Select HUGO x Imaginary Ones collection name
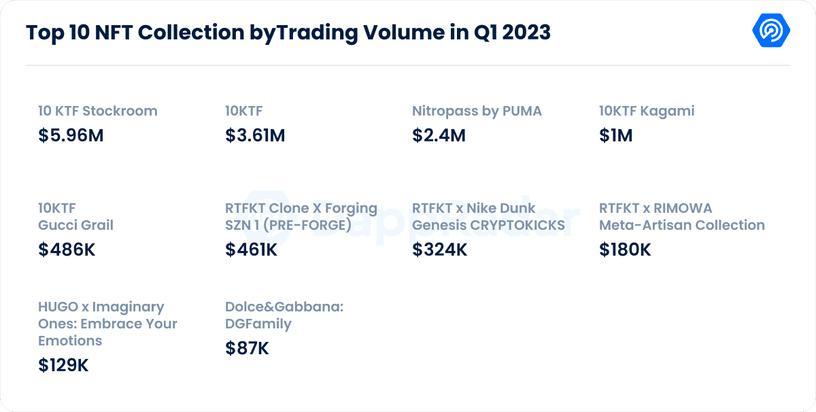The width and height of the screenshot is (816, 412). coord(107,323)
